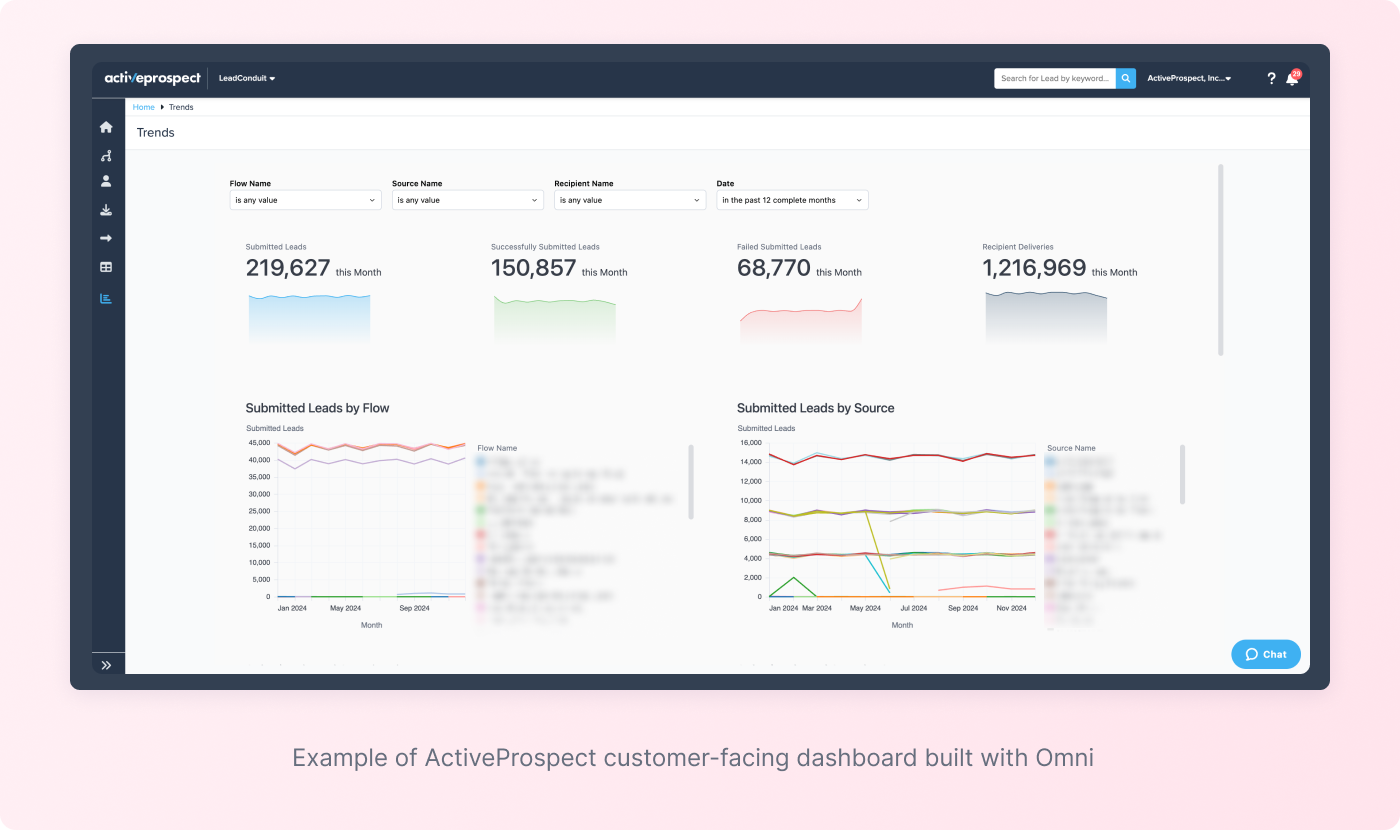Navigate via the Home breadcrumb link
Image resolution: width=1400 pixels, height=830 pixels.
143,107
